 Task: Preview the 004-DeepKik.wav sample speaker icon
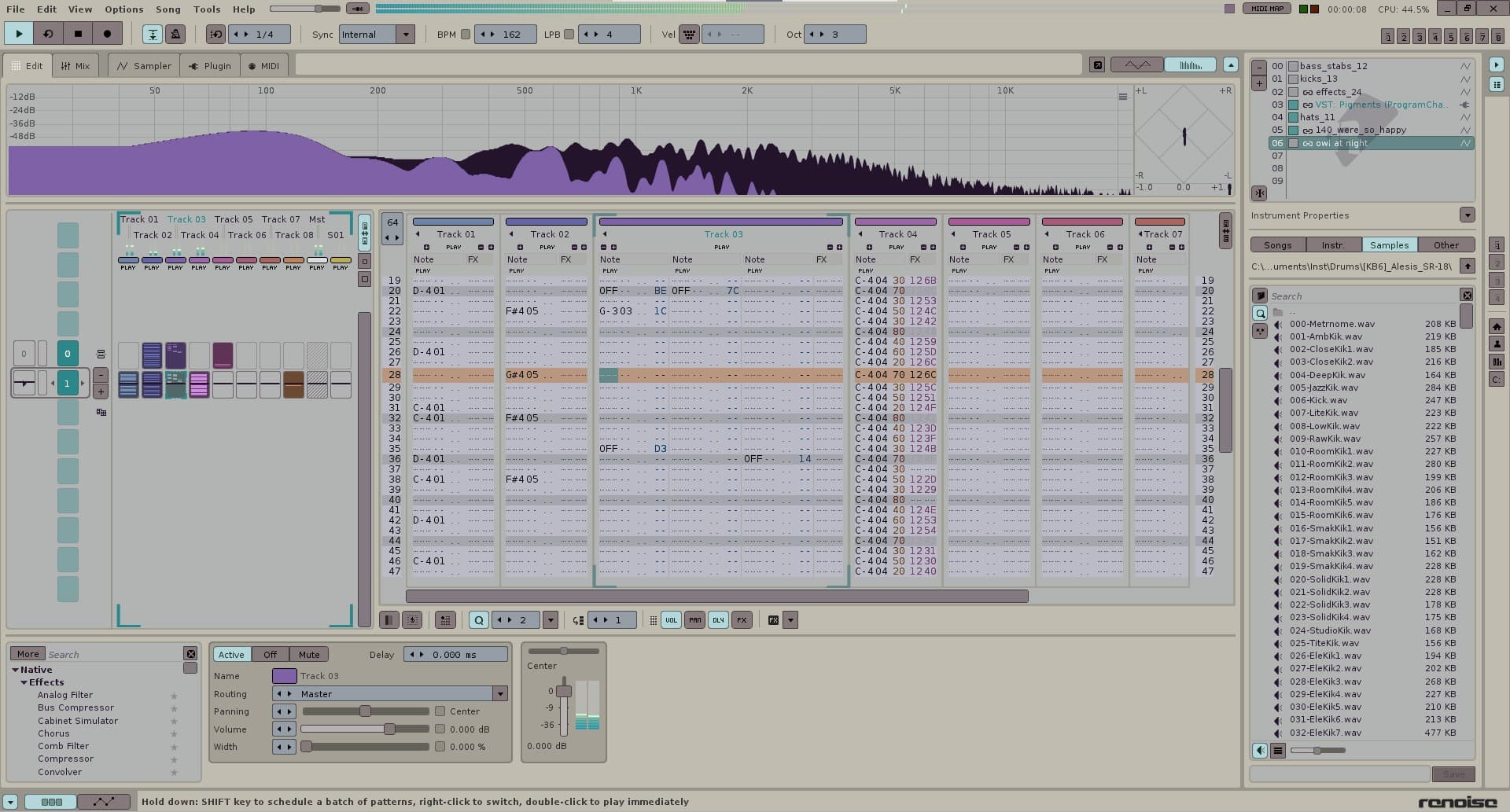pyautogui.click(x=1278, y=375)
